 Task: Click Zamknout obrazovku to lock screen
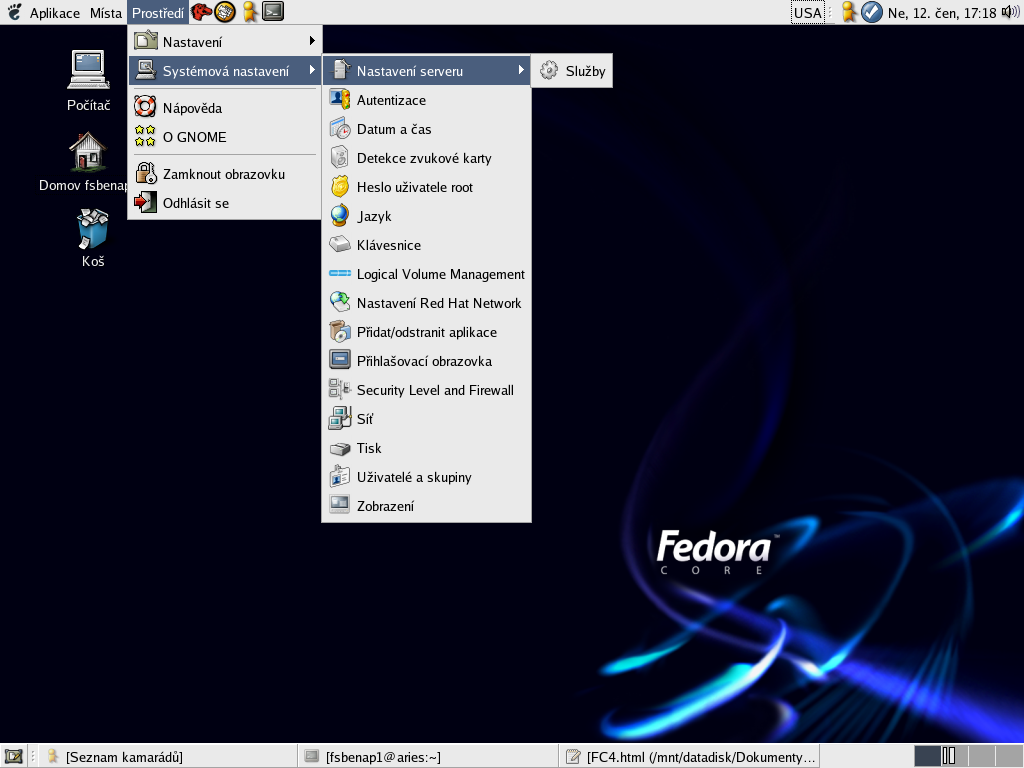[x=225, y=174]
